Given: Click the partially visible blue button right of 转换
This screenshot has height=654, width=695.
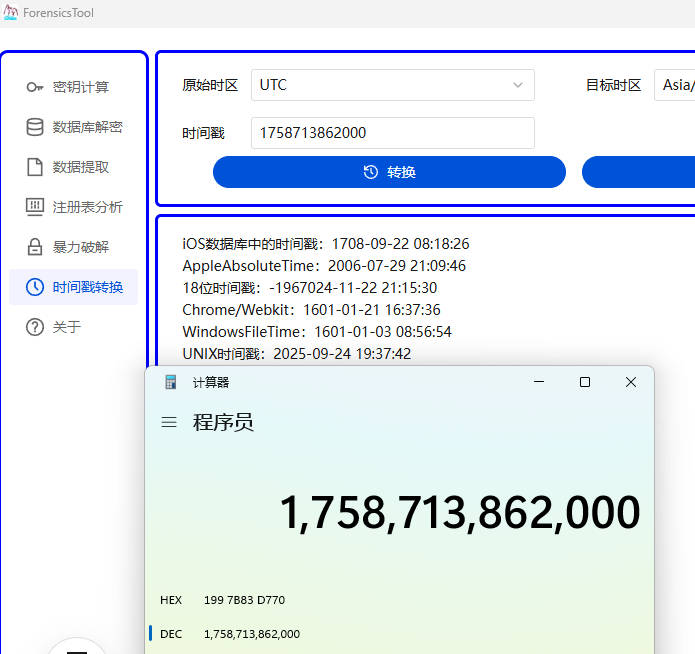Looking at the screenshot, I should (x=638, y=172).
